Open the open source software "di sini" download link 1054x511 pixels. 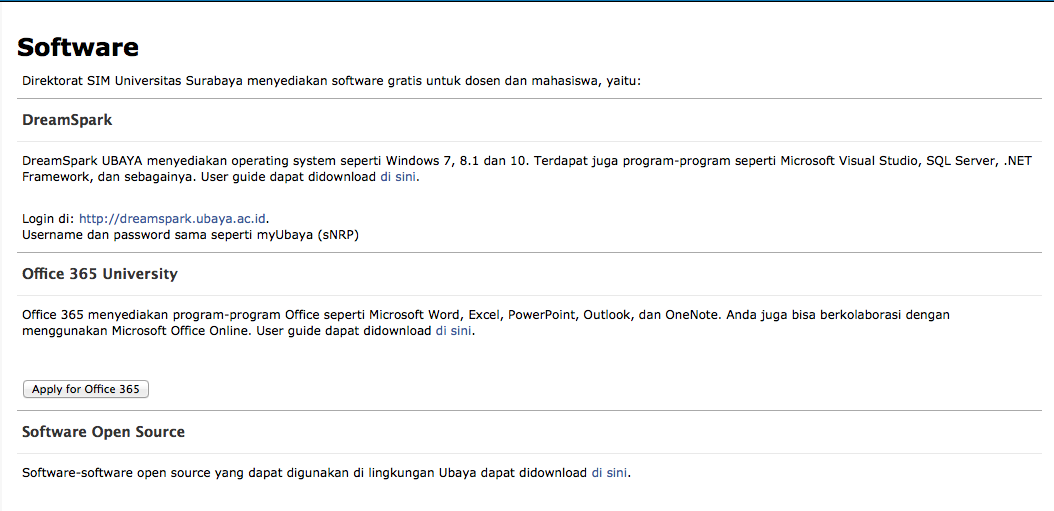point(609,472)
